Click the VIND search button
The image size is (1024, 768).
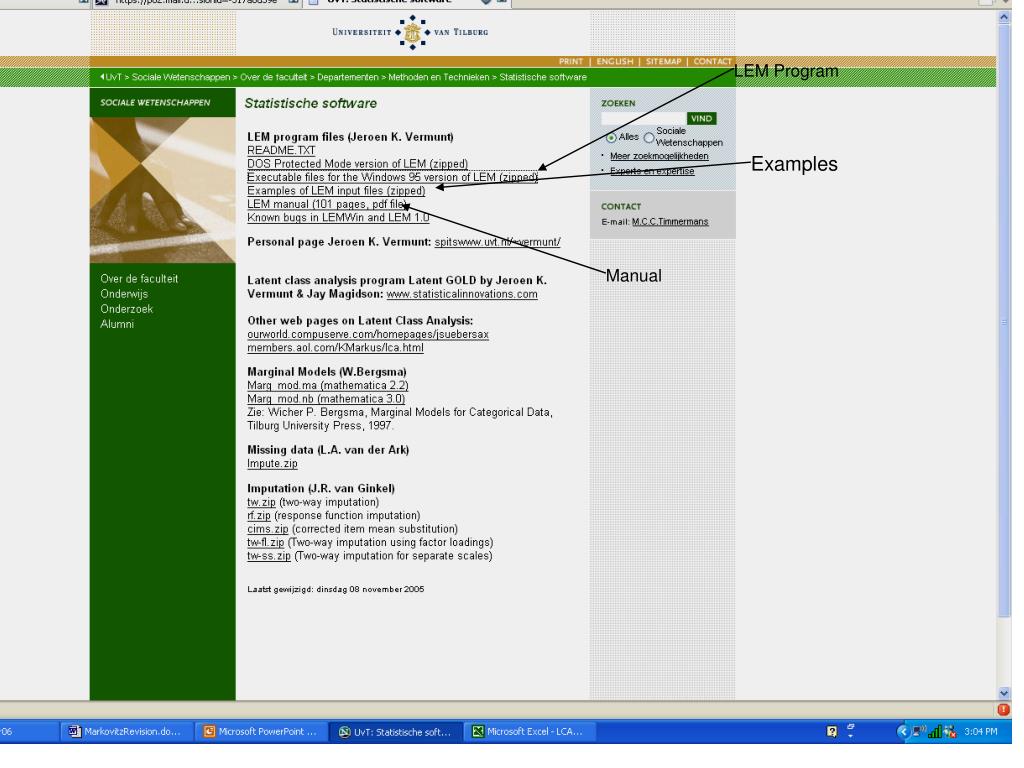click(x=701, y=118)
